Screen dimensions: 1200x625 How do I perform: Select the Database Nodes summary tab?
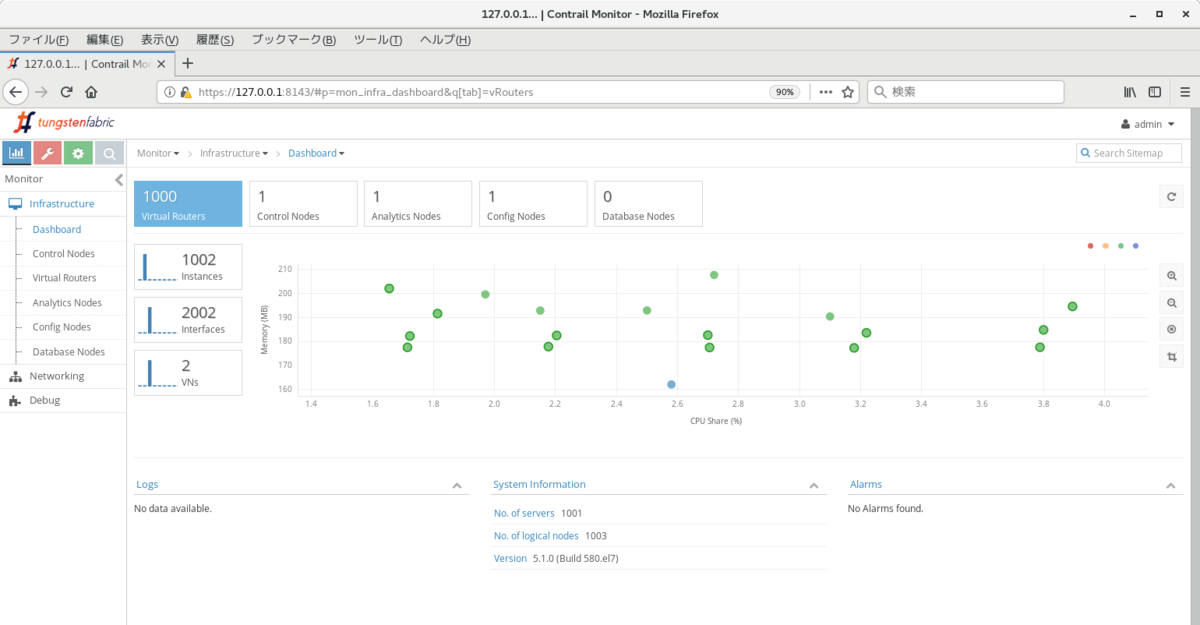pyautogui.click(x=648, y=204)
